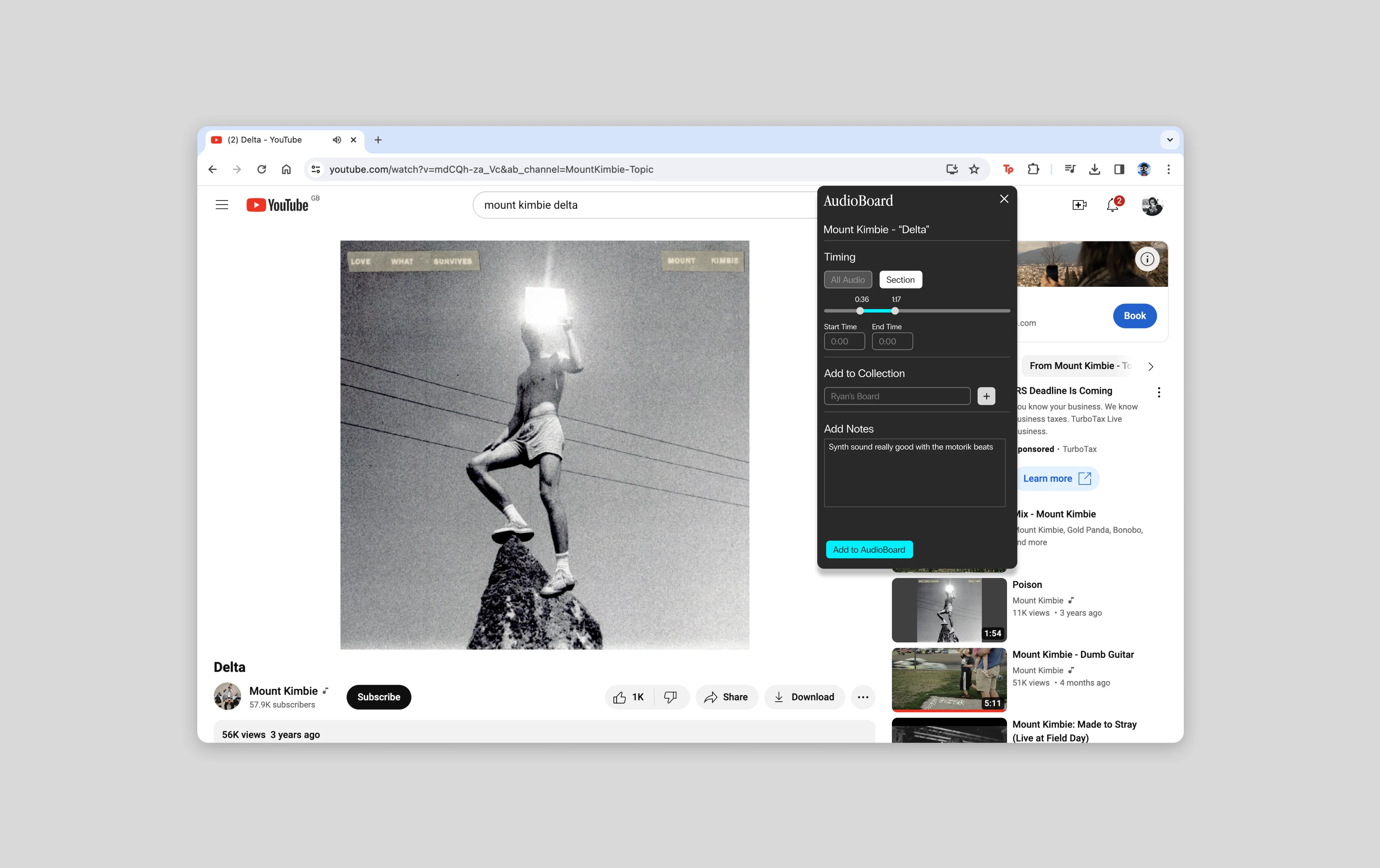The height and width of the screenshot is (868, 1380).
Task: Click the Add Notes text area
Action: click(915, 473)
